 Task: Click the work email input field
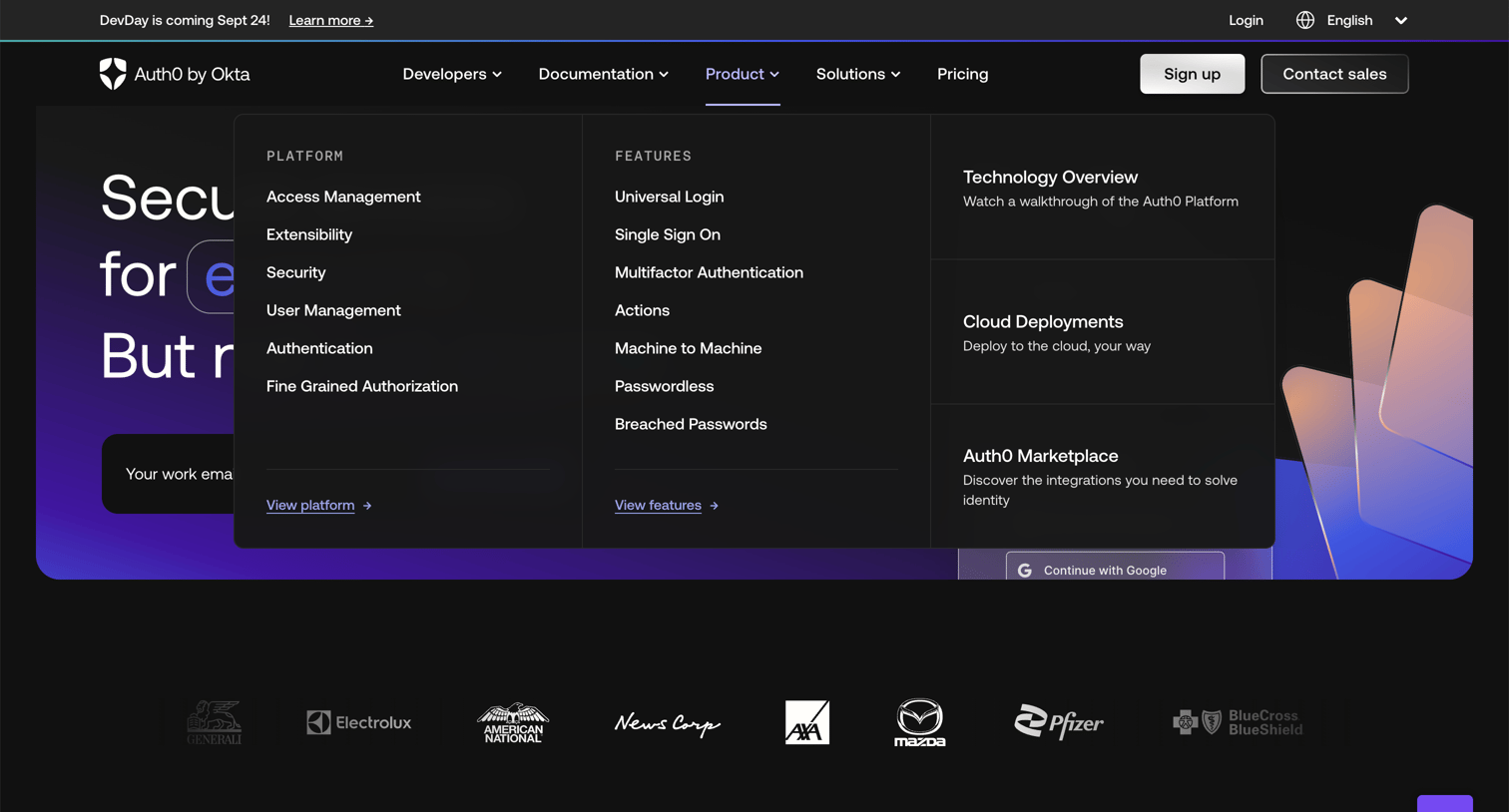[x=168, y=474]
